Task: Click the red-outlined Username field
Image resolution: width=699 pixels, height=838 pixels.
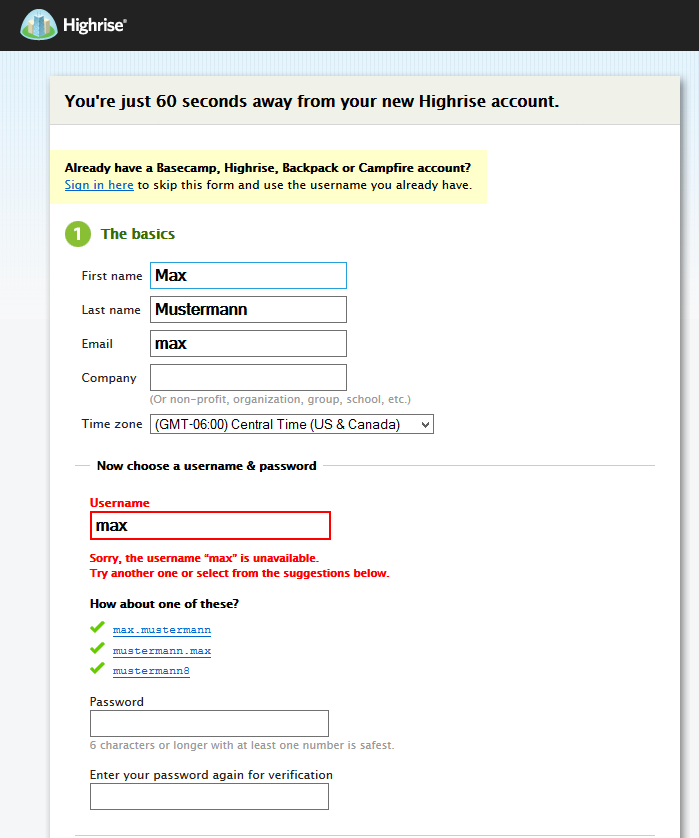Action: [210, 525]
